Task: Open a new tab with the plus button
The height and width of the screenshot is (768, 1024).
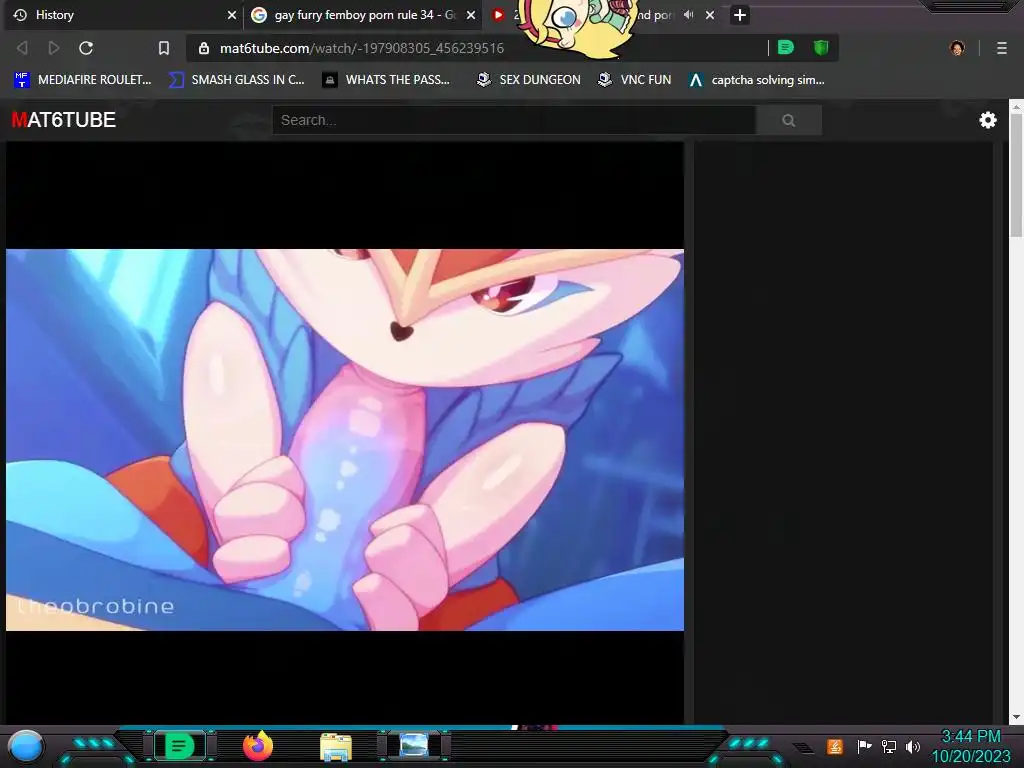Action: (x=739, y=15)
